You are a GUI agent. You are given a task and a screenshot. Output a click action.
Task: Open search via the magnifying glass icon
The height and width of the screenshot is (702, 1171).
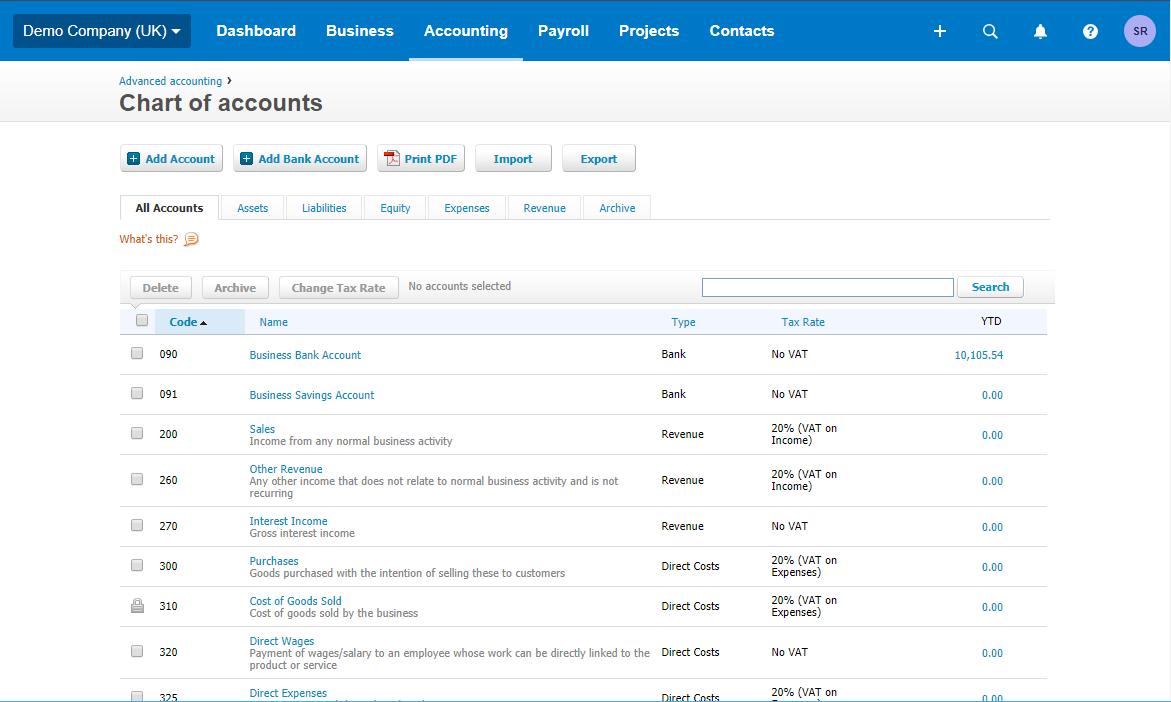tap(990, 31)
